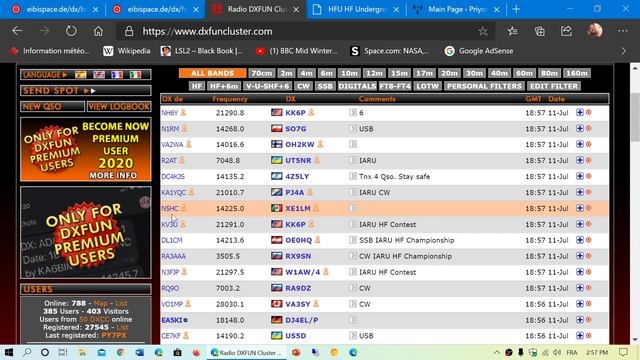Switch to Main Page Priyom tab
Viewport: 640px width, 360px height.
[x=456, y=9]
